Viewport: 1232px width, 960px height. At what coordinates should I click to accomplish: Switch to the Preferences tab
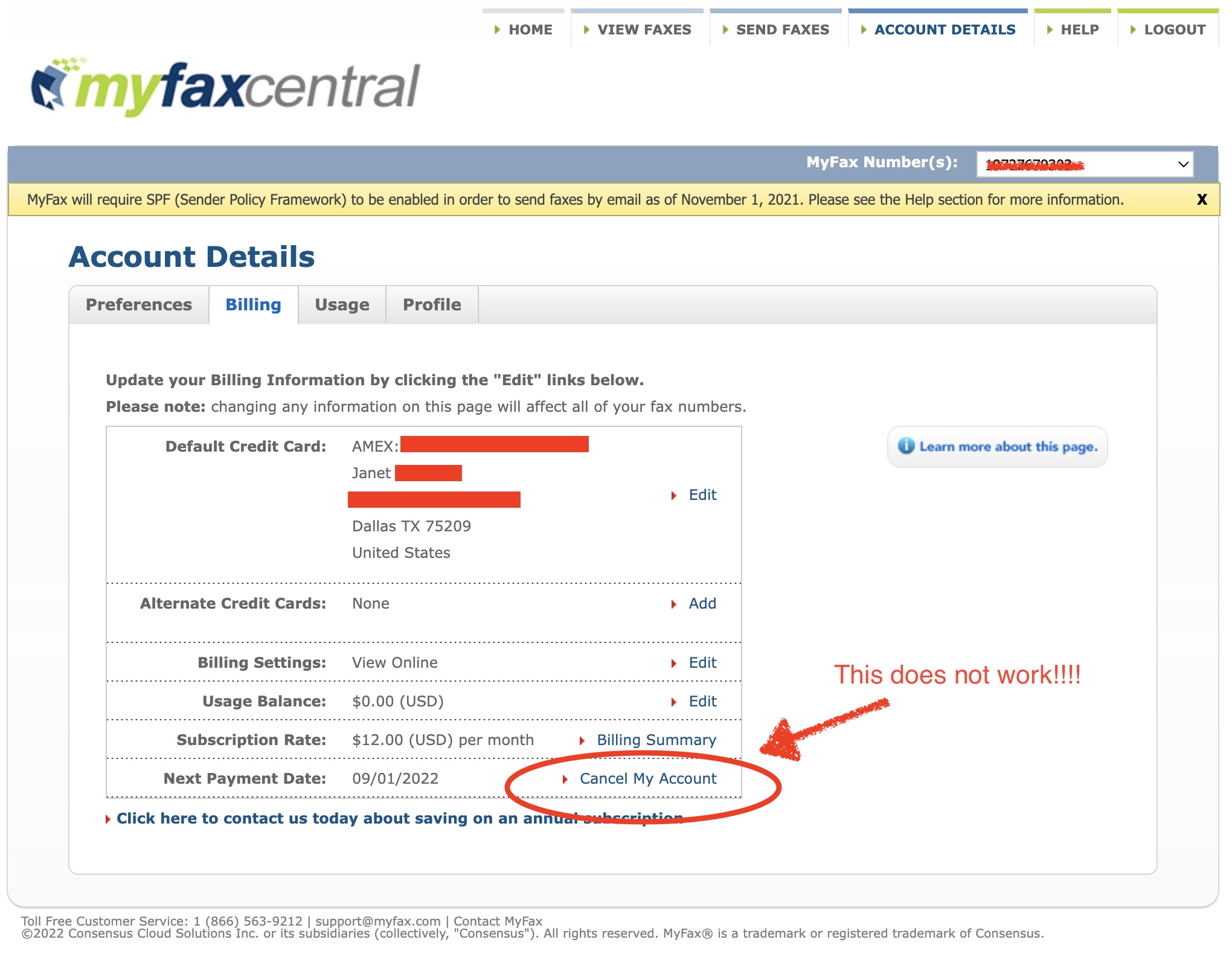pos(138,304)
